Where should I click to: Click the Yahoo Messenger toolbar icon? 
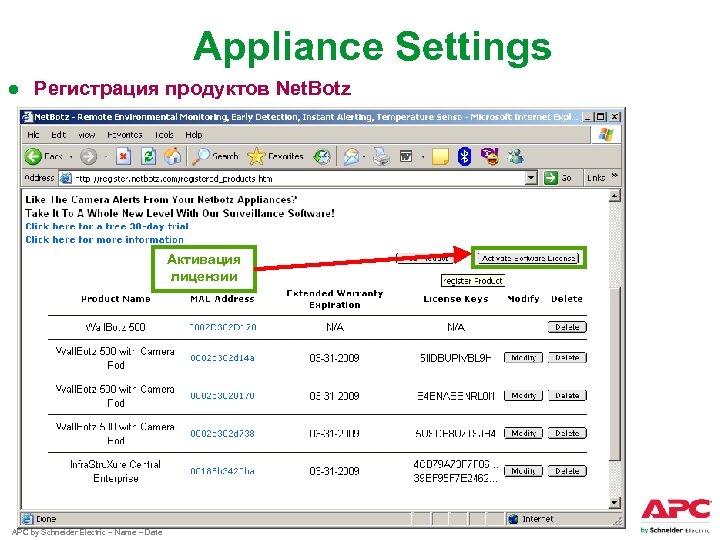[x=489, y=157]
